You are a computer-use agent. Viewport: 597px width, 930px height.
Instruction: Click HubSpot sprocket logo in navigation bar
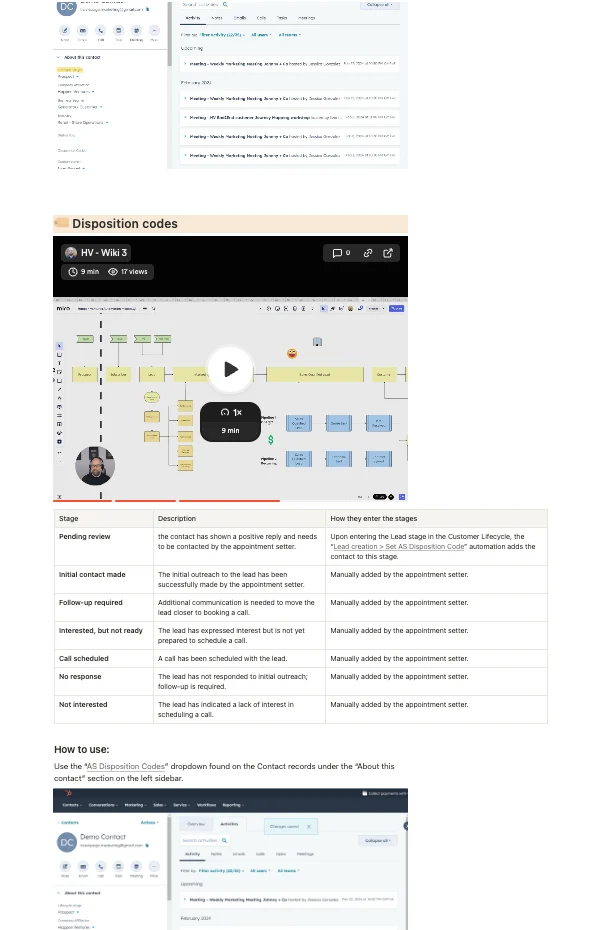(68, 793)
